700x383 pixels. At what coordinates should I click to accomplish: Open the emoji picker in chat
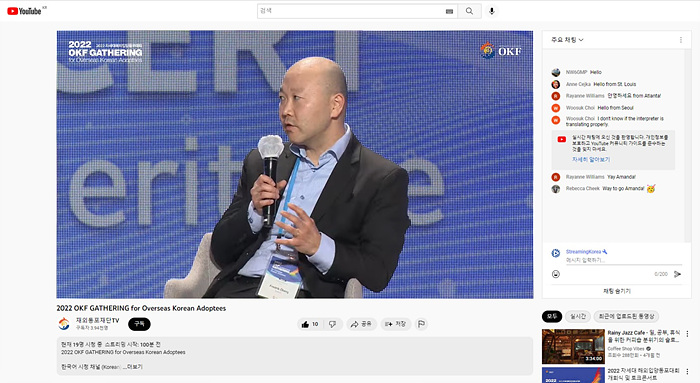tap(556, 274)
